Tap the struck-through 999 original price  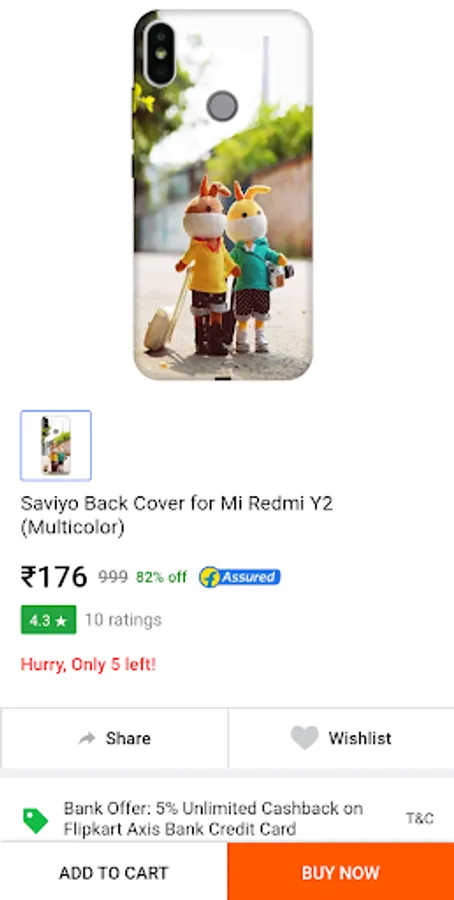112,577
